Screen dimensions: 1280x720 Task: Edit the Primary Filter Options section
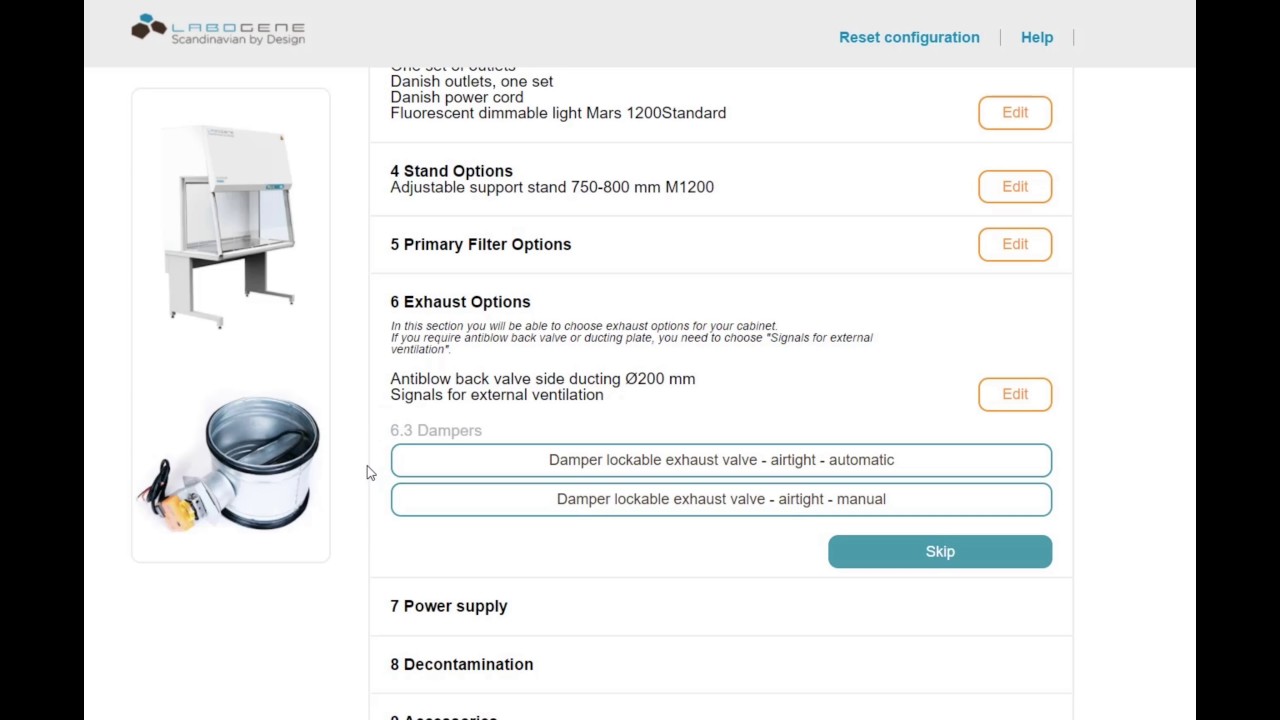(x=1015, y=244)
